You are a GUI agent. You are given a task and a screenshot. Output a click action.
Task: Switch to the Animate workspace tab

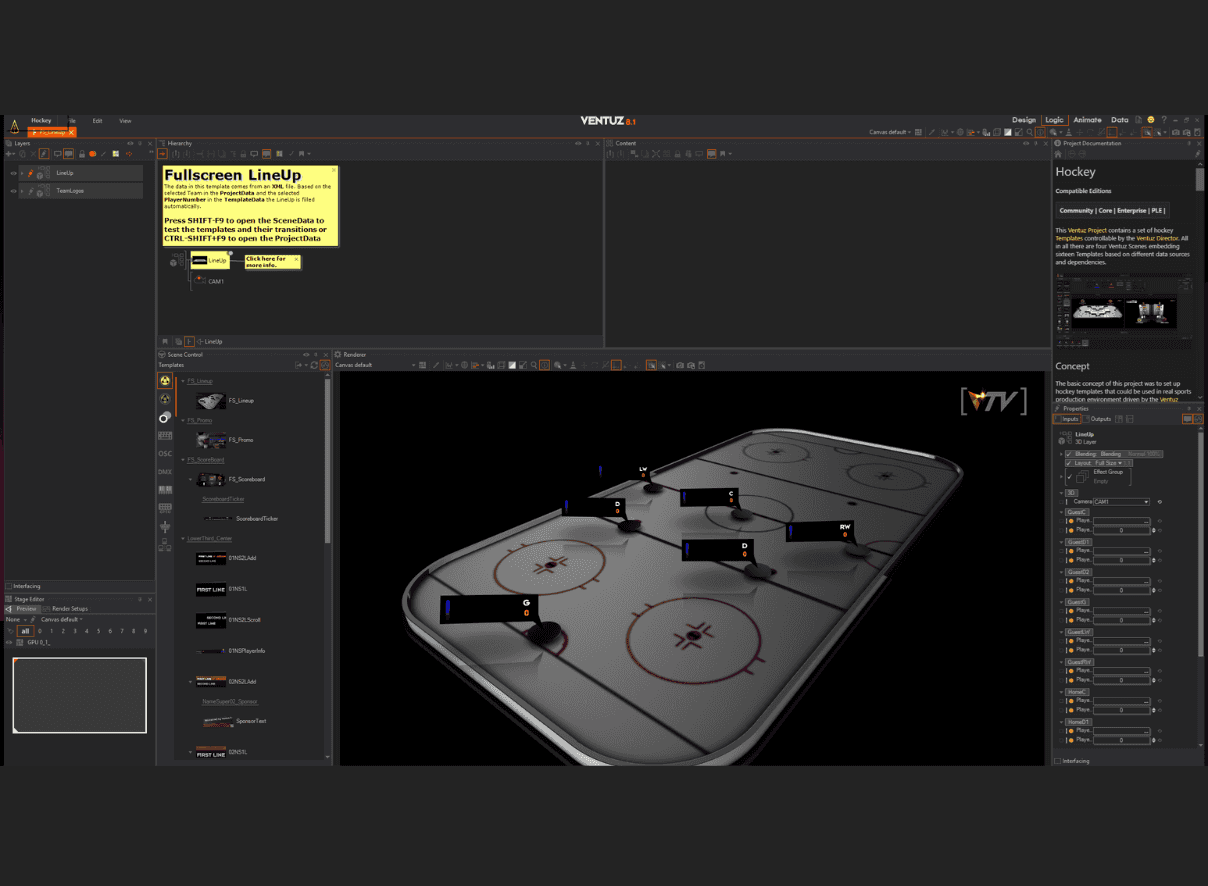[1087, 120]
